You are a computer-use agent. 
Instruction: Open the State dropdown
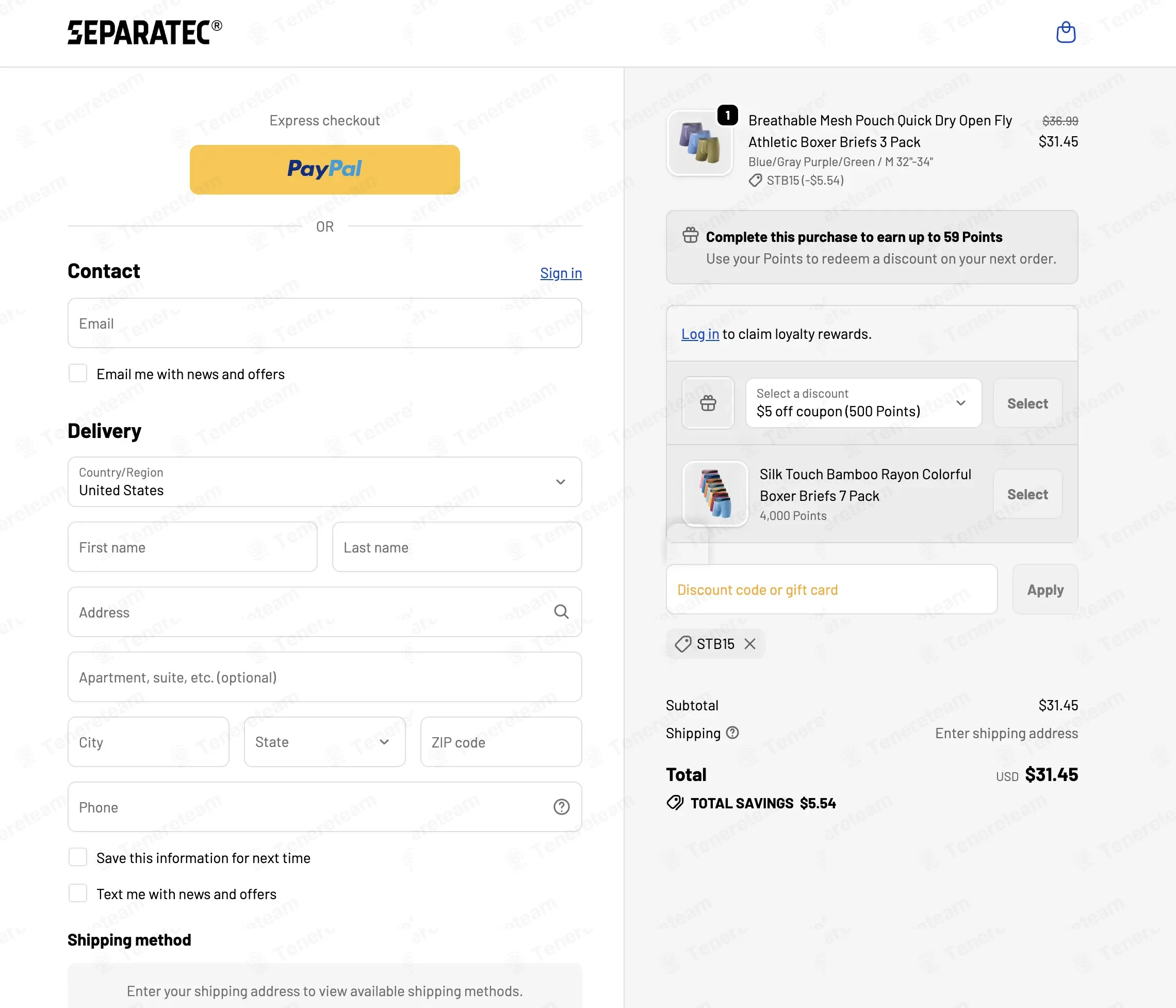pyautogui.click(x=324, y=742)
